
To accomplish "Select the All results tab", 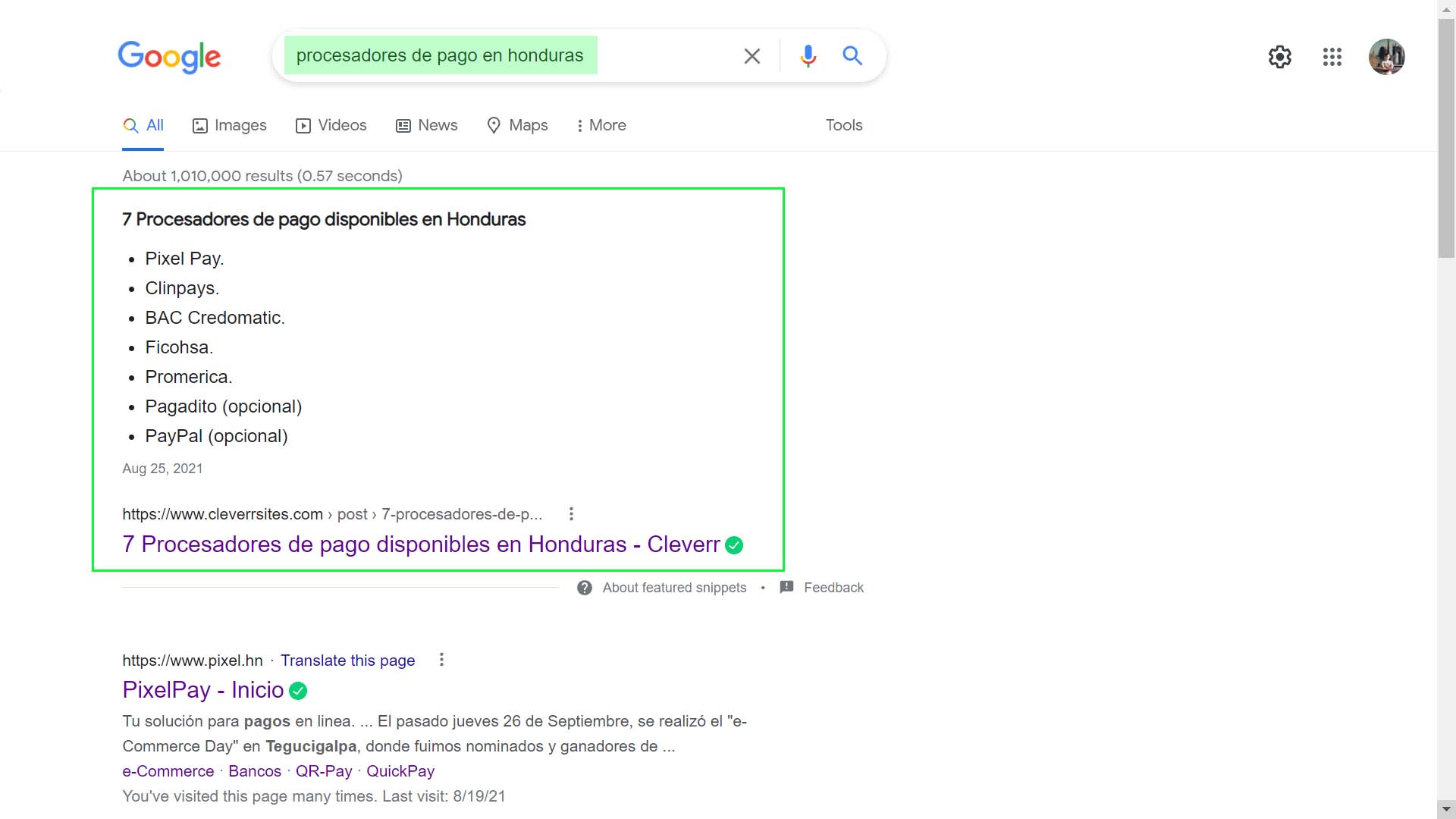I will tap(143, 126).
